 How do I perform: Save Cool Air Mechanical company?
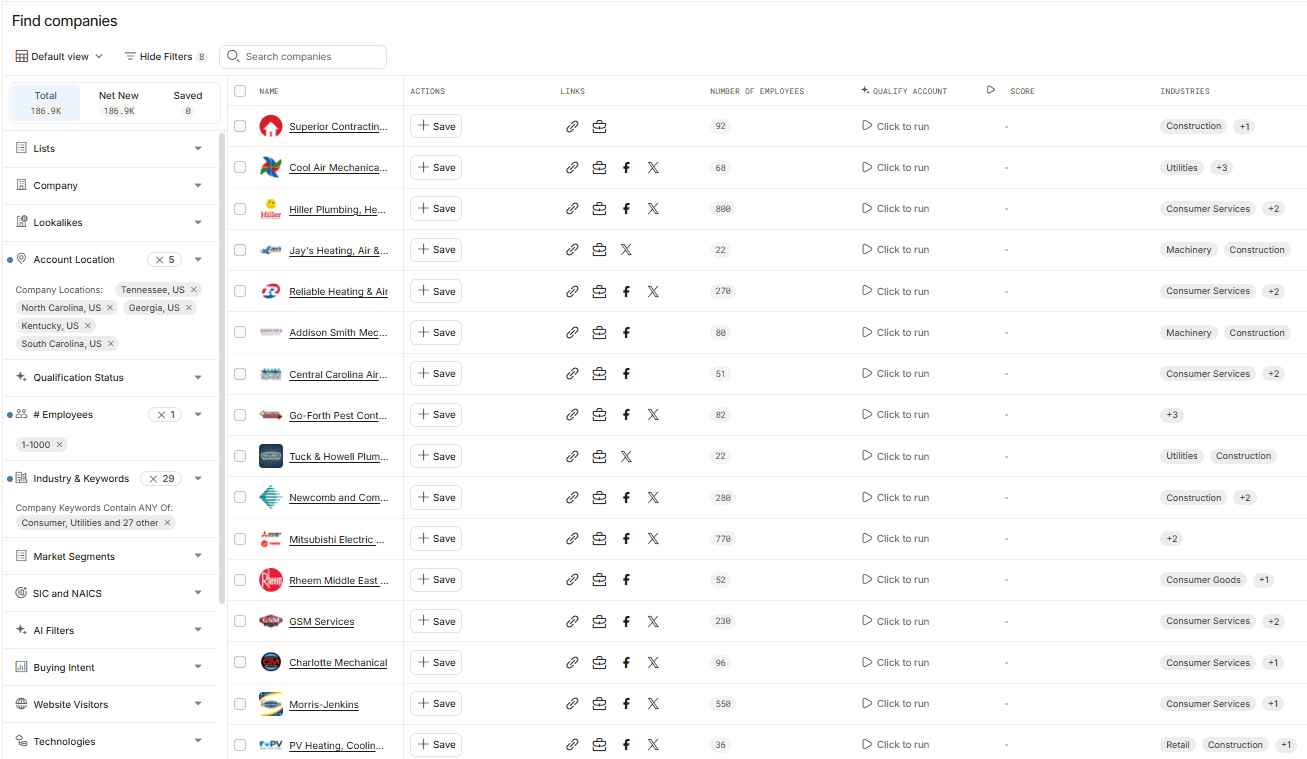pos(436,168)
